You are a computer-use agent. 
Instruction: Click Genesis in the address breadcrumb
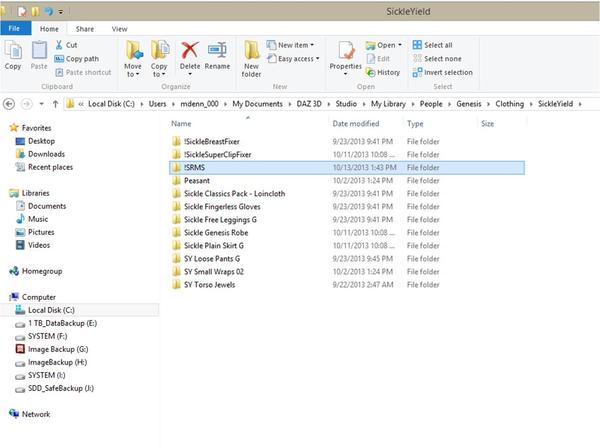(x=469, y=104)
